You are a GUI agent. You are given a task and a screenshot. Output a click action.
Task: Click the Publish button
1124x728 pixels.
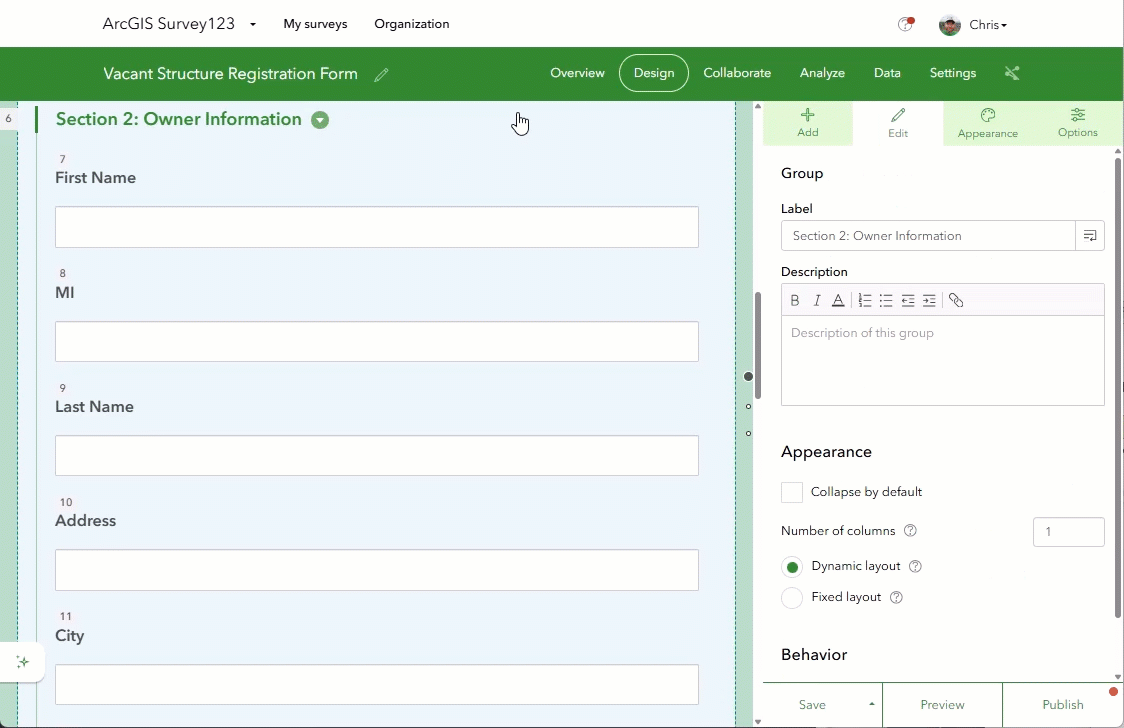click(1062, 704)
